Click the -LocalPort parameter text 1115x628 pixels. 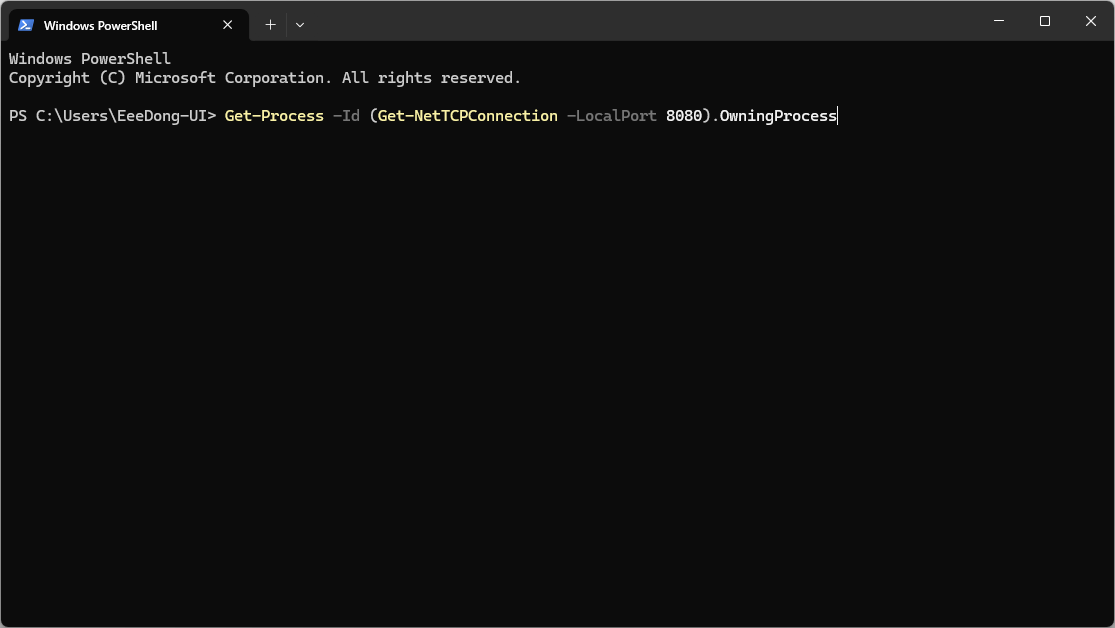point(612,116)
